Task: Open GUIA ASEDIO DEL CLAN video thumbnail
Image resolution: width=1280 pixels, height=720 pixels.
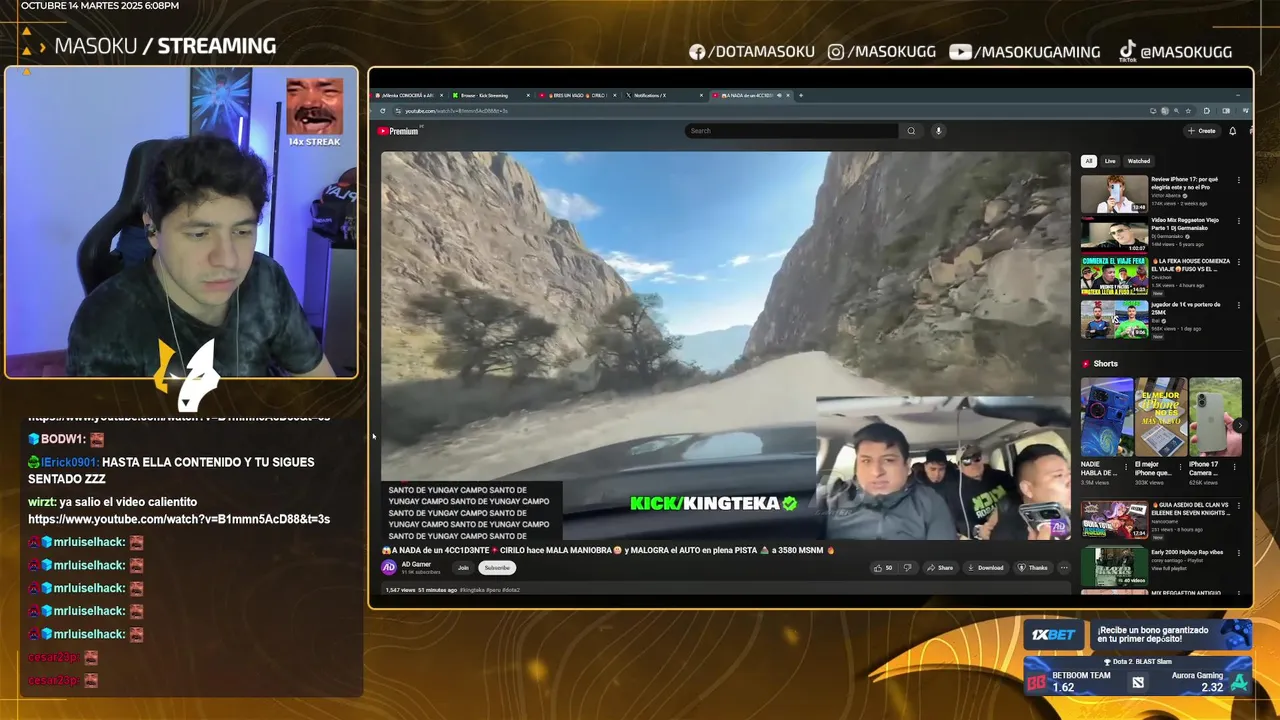Action: [1114, 520]
